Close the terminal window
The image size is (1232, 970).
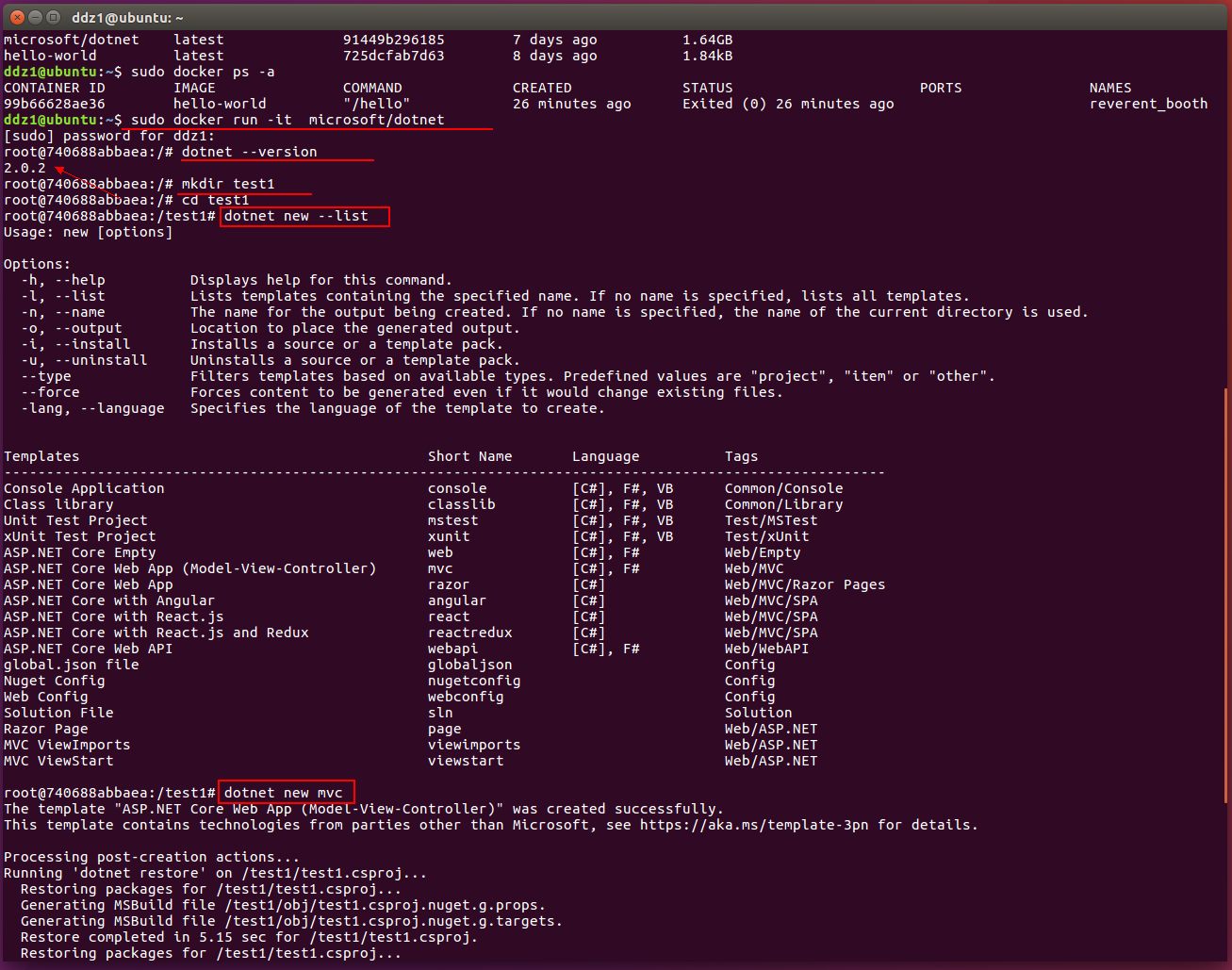click(x=18, y=17)
